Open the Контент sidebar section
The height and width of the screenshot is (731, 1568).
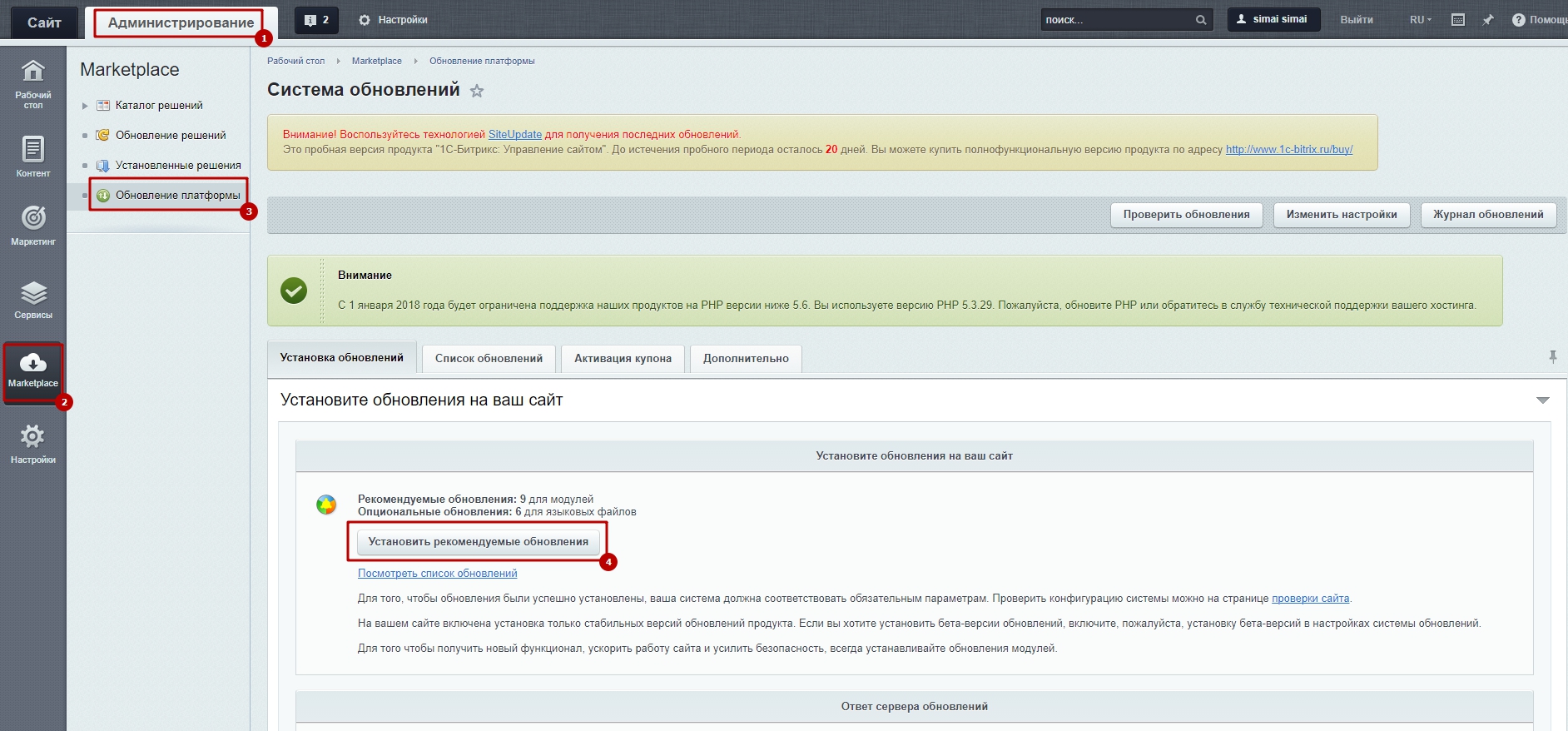(32, 157)
